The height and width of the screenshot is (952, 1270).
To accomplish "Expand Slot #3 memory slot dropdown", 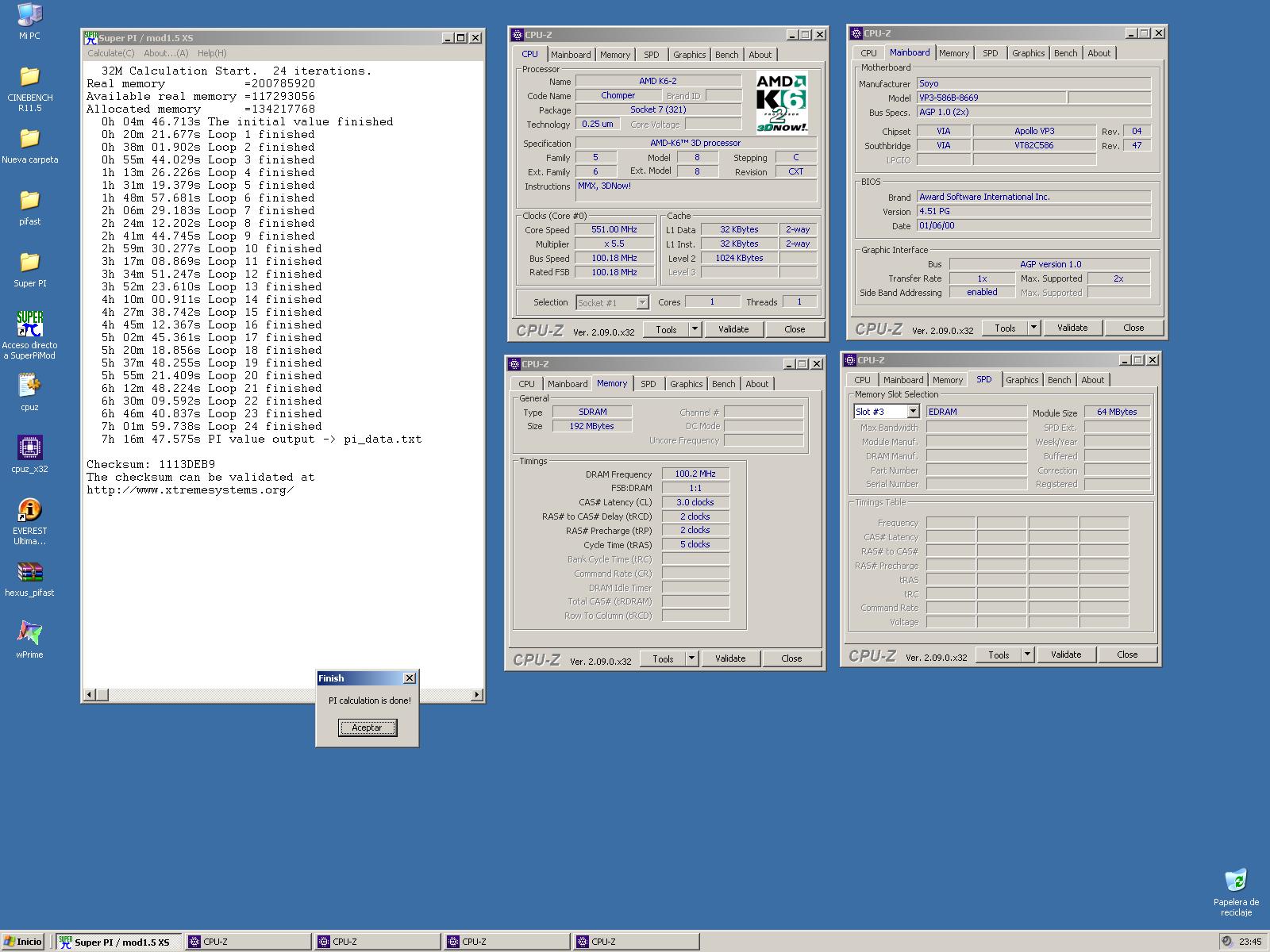I will point(913,412).
